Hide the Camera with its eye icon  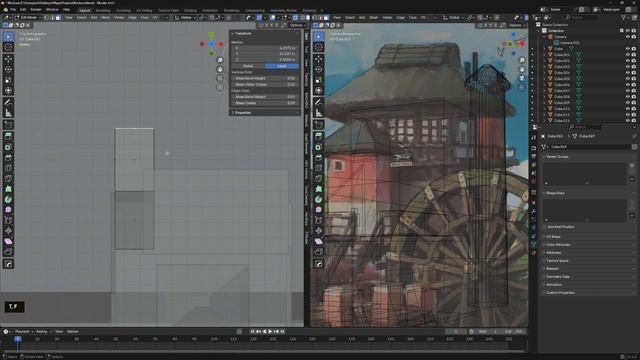coord(628,37)
